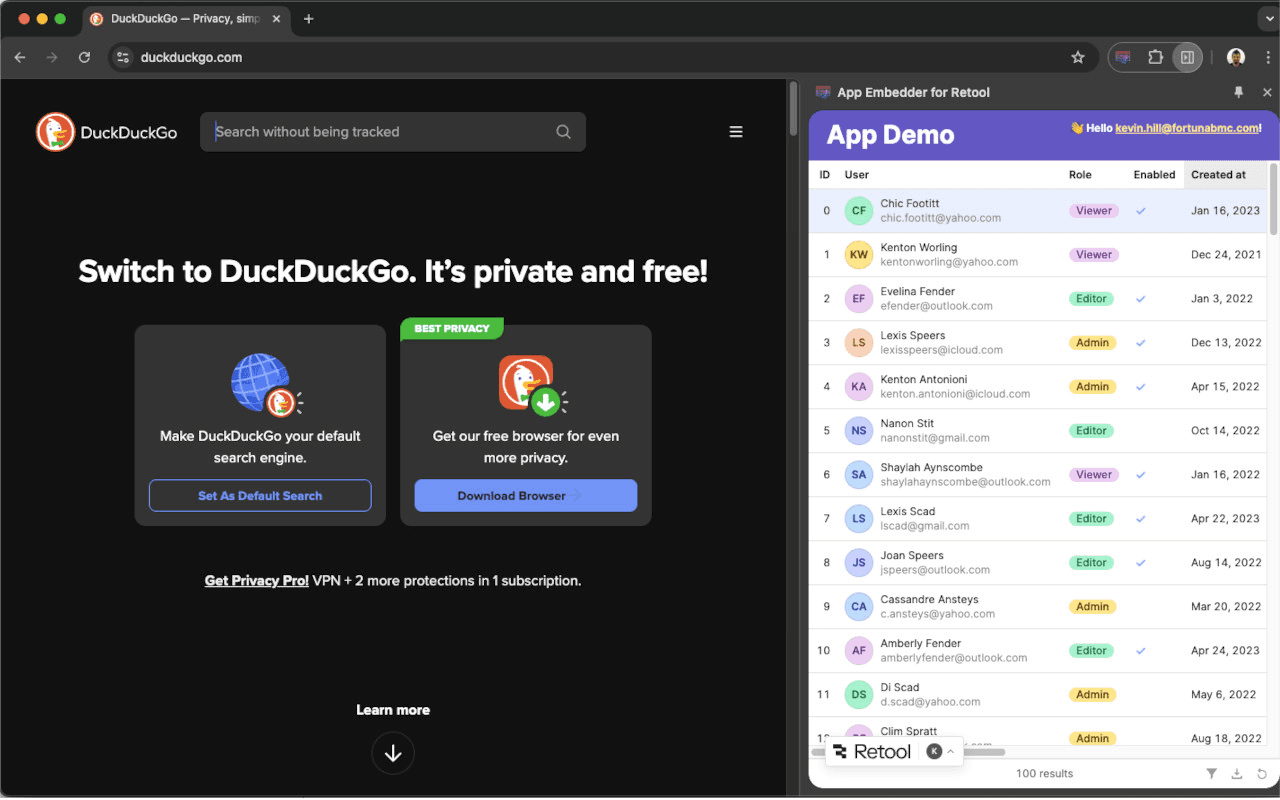Sort table by Created at column header
The image size is (1280, 800).
click(1218, 175)
